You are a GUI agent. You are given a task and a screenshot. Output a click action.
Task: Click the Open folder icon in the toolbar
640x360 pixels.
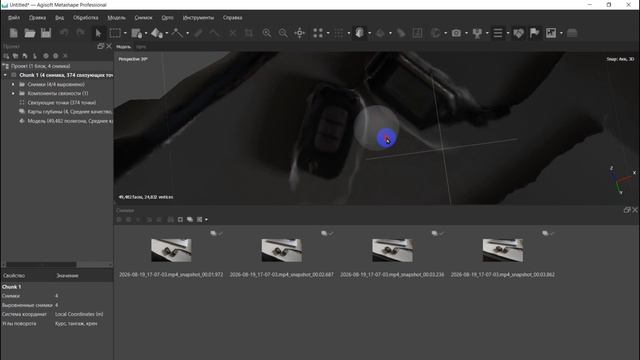(x=29, y=33)
